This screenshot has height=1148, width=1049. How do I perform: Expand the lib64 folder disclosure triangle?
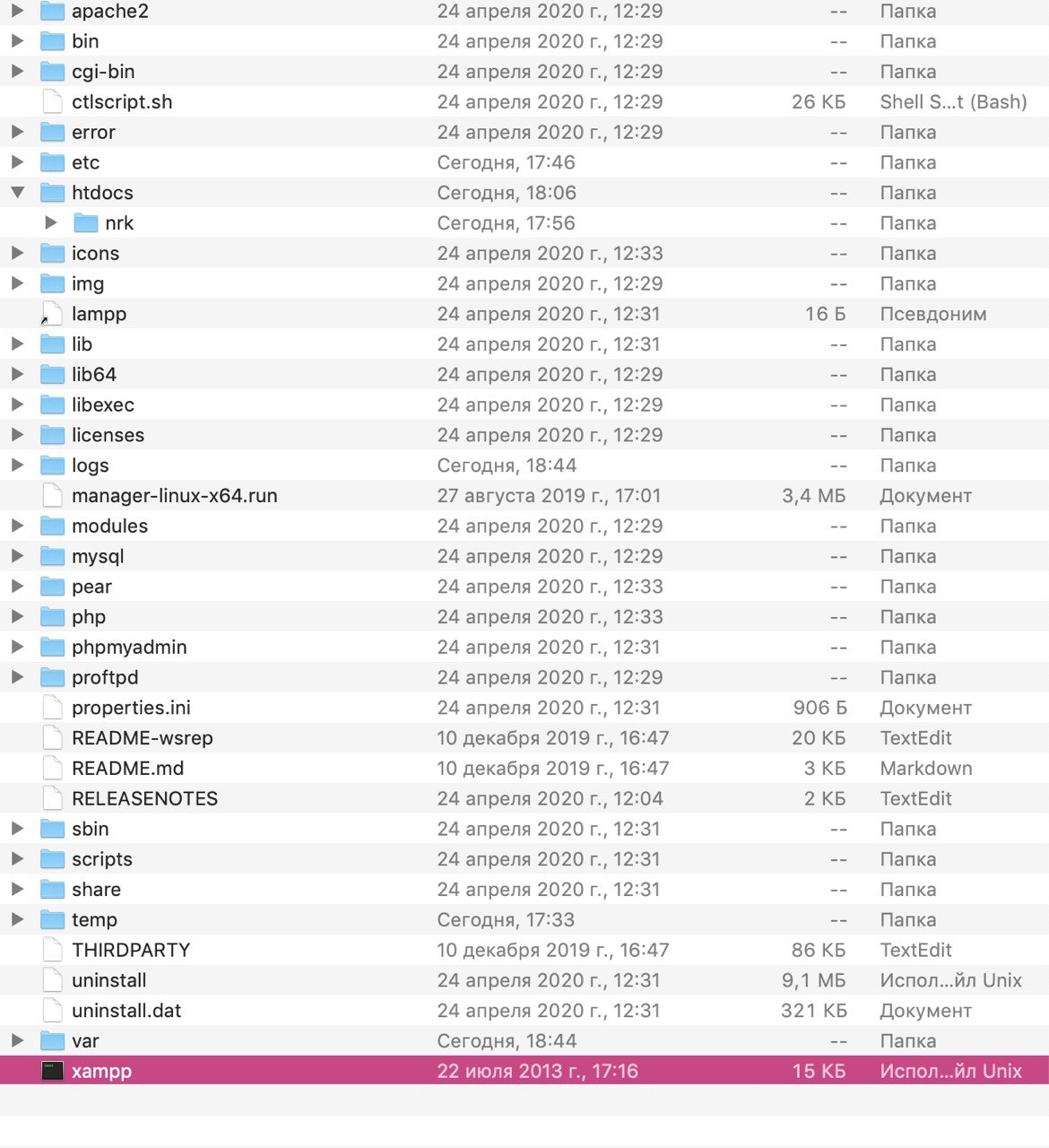click(18, 374)
